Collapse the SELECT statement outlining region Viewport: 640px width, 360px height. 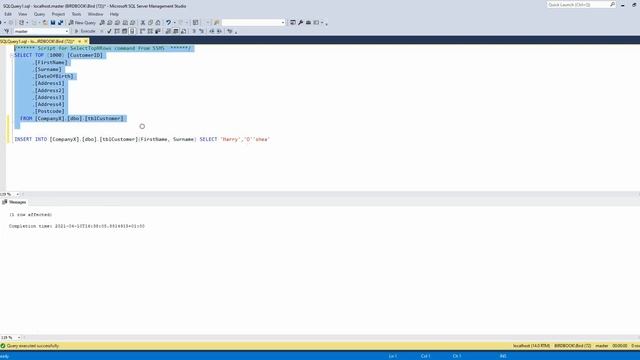tap(11, 55)
